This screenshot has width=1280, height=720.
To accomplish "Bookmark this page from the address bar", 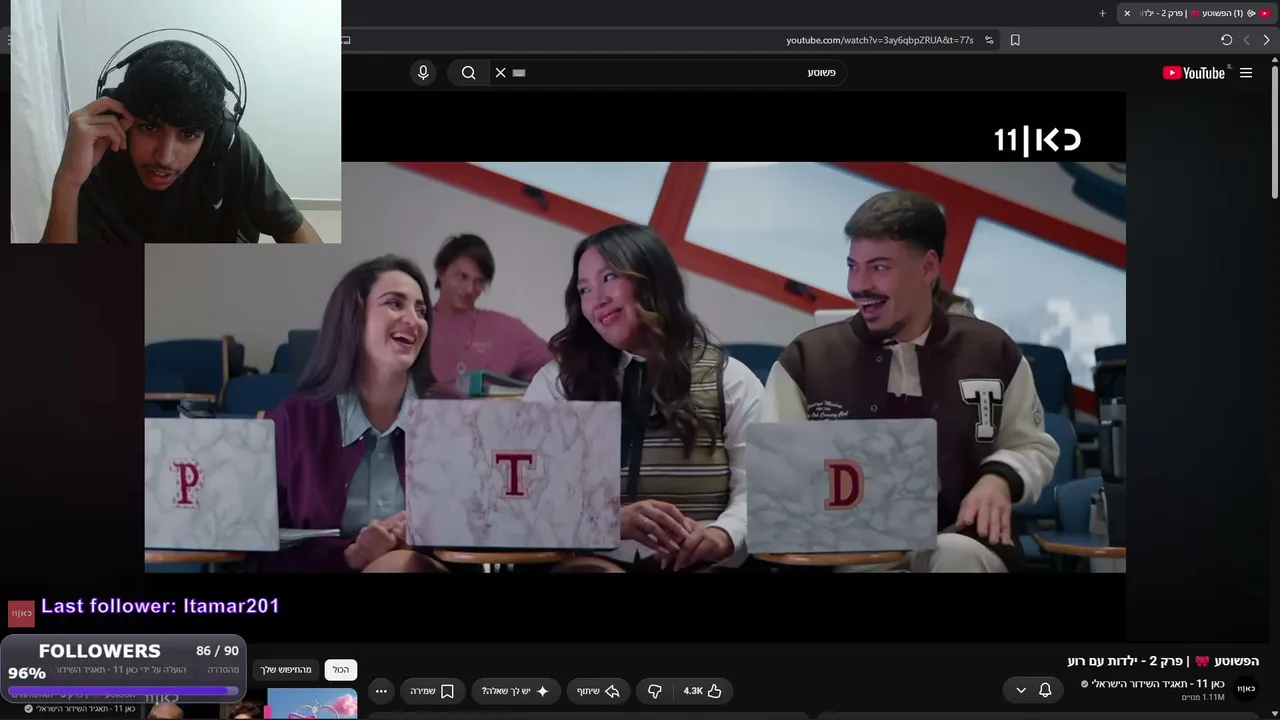I will pos(1015,40).
